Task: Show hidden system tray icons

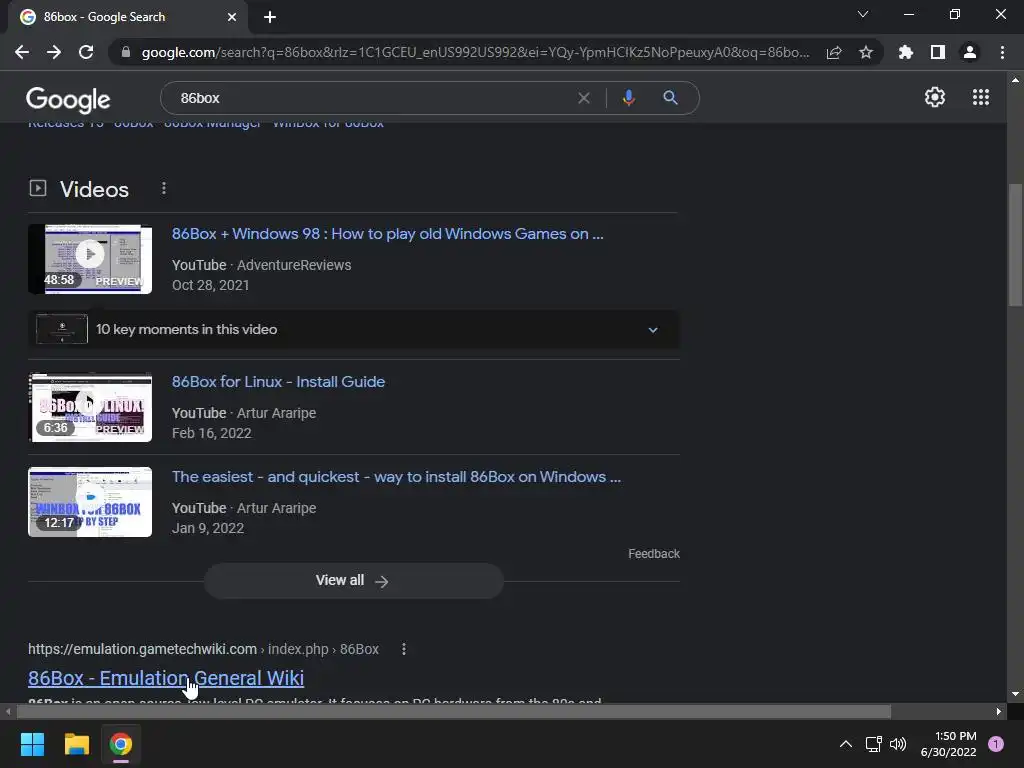Action: coord(846,744)
